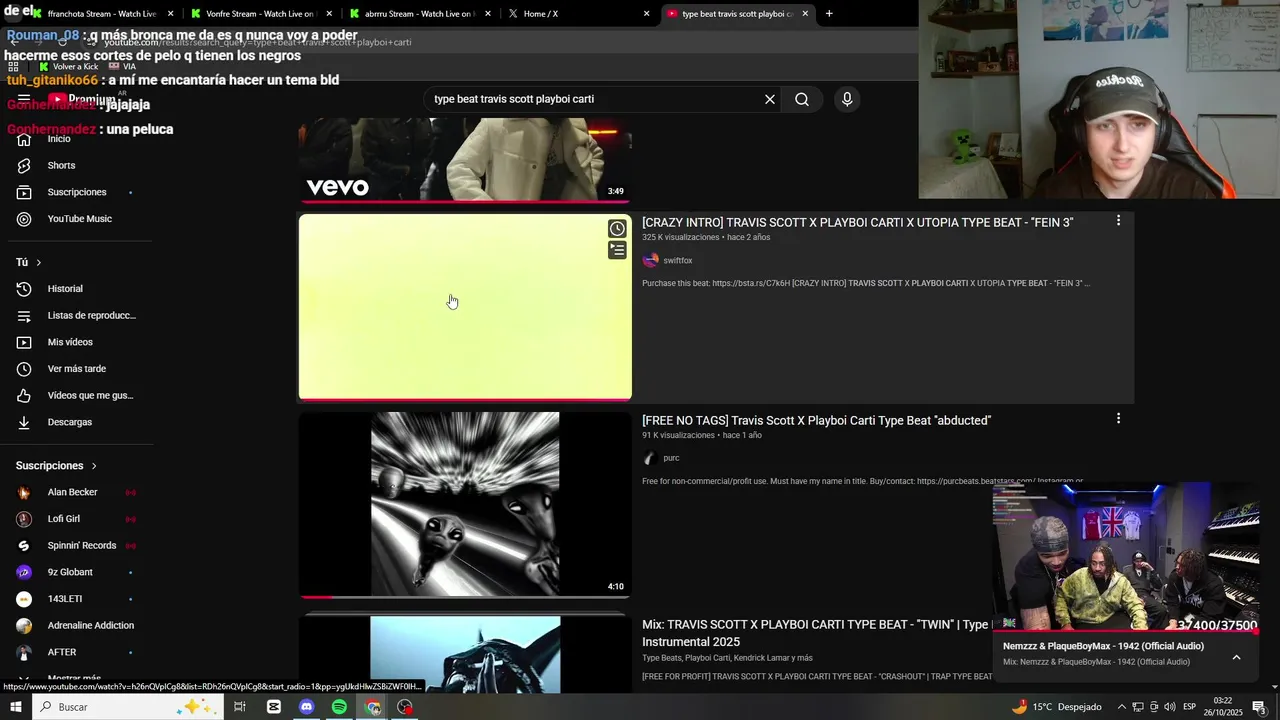This screenshot has height=720, width=1280.
Task: Open Task View on the taskbar
Action: click(x=240, y=707)
